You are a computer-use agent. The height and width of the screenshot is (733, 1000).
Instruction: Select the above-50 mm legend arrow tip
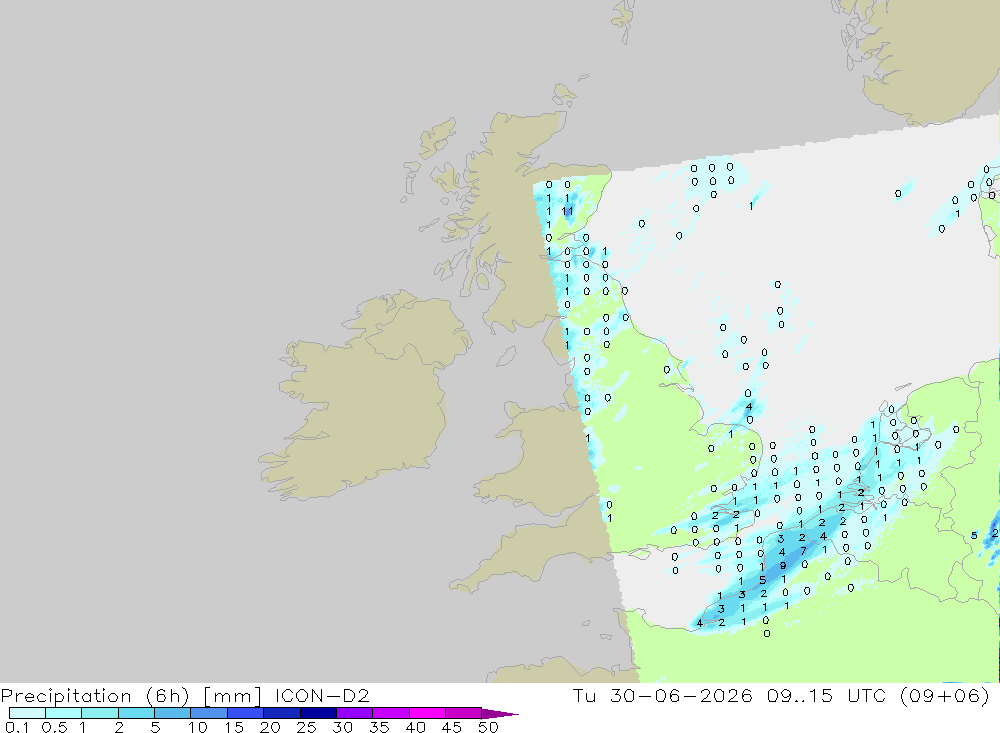(x=500, y=714)
